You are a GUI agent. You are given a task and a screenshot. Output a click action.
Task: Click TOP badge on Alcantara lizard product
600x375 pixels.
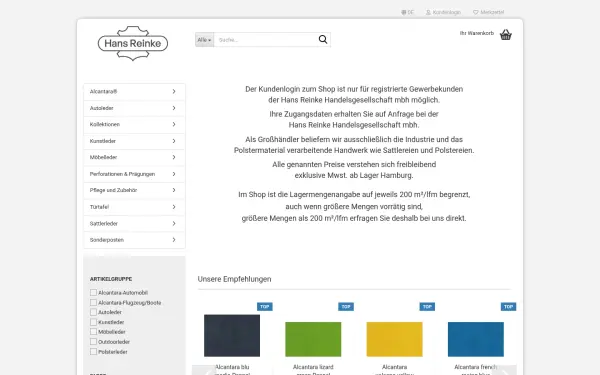(346, 307)
